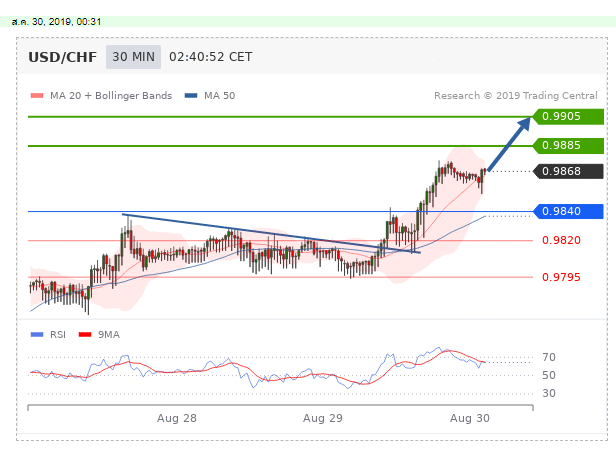
Task: Click the Aug 30 date label
Action: point(469,418)
